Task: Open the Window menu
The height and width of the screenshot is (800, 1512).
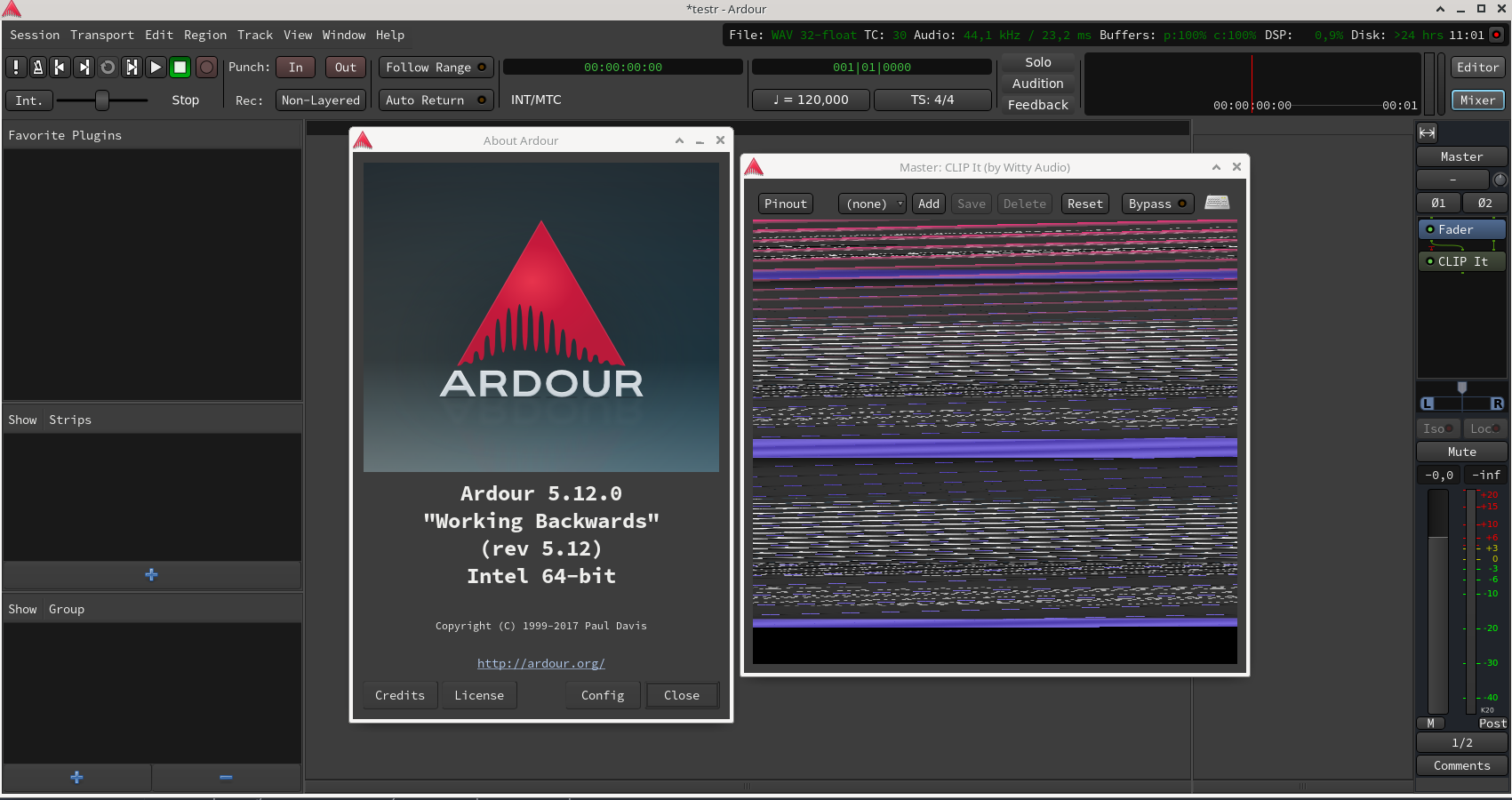Action: tap(344, 35)
